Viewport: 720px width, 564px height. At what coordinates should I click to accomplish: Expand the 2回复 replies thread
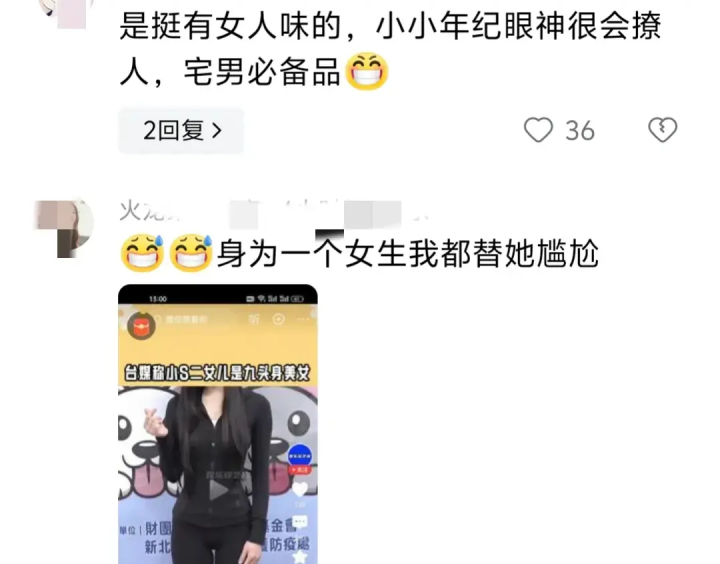[181, 130]
